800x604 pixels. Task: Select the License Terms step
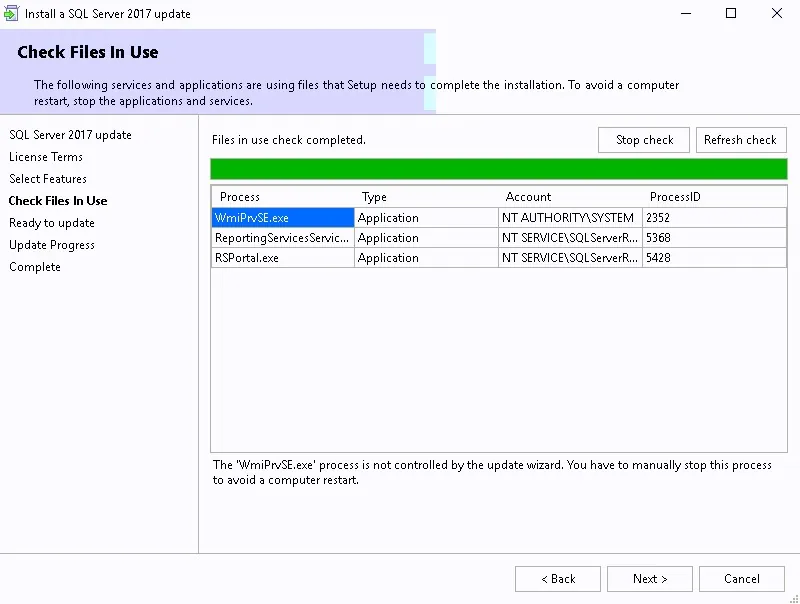[46, 157]
